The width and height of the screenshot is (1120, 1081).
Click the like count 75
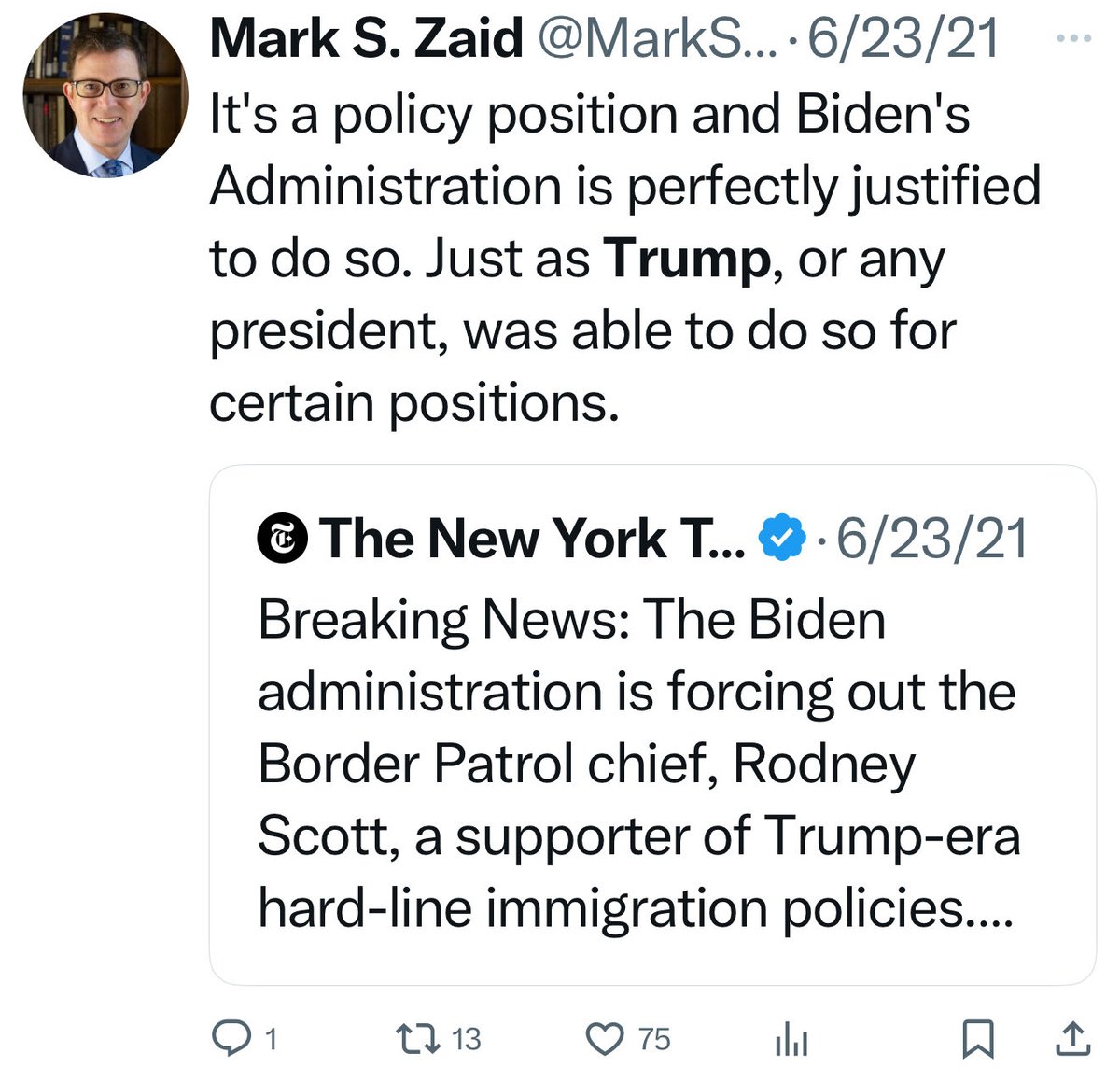click(x=654, y=1039)
